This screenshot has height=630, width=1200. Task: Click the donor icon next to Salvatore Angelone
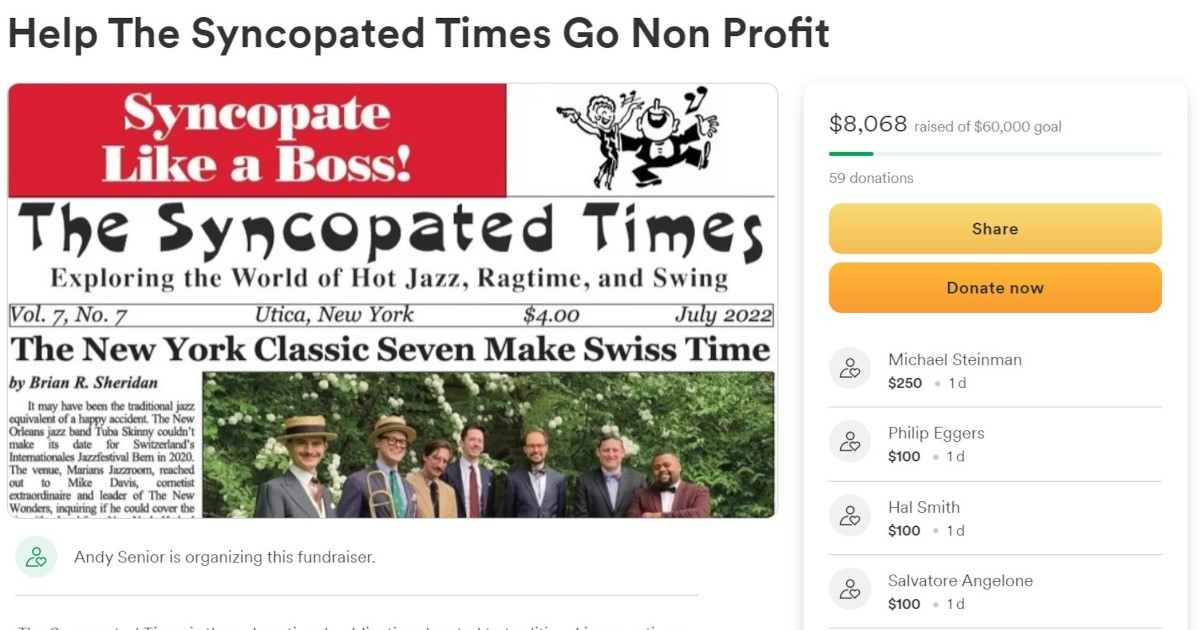pyautogui.click(x=850, y=590)
